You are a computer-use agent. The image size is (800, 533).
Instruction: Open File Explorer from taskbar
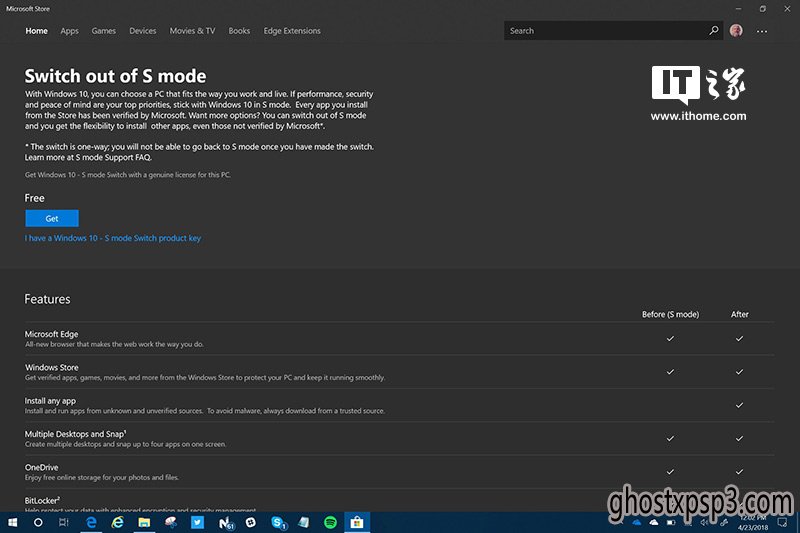[144, 522]
